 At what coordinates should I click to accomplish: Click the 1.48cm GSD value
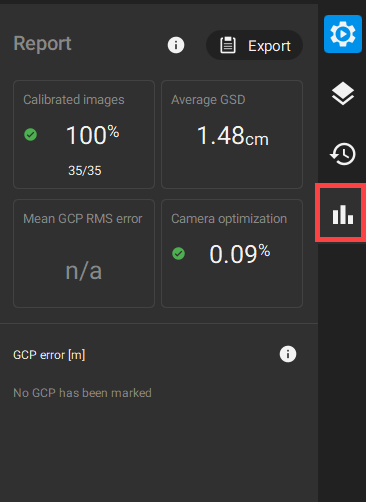[x=233, y=136]
